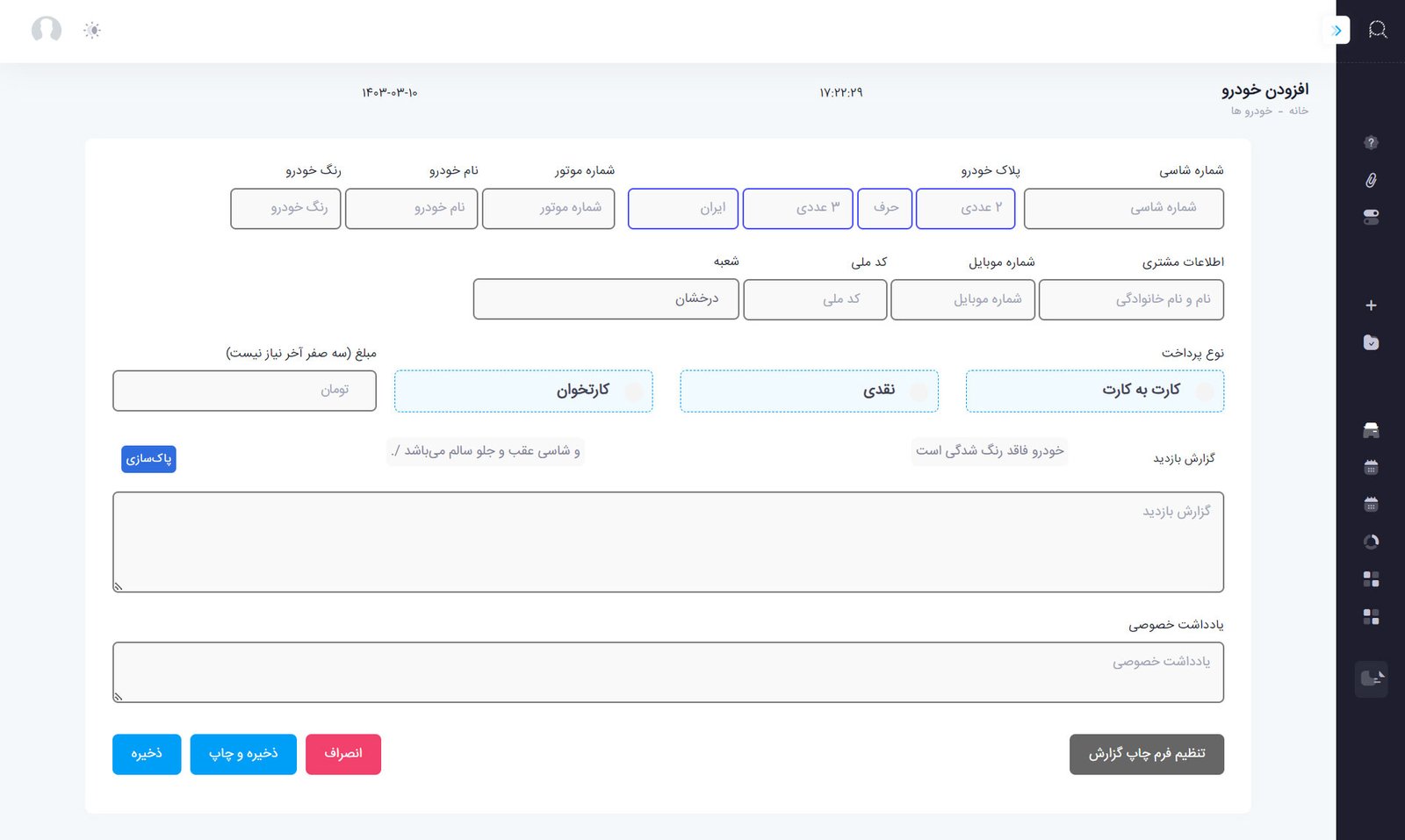1405x840 pixels.
Task: Click the clock text ۱۷:۲۲:۲۹
Action: click(841, 92)
